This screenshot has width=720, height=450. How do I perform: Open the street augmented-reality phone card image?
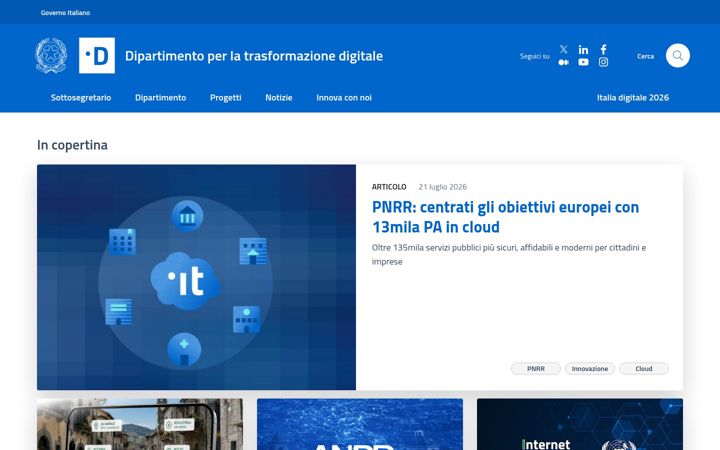coord(140,424)
